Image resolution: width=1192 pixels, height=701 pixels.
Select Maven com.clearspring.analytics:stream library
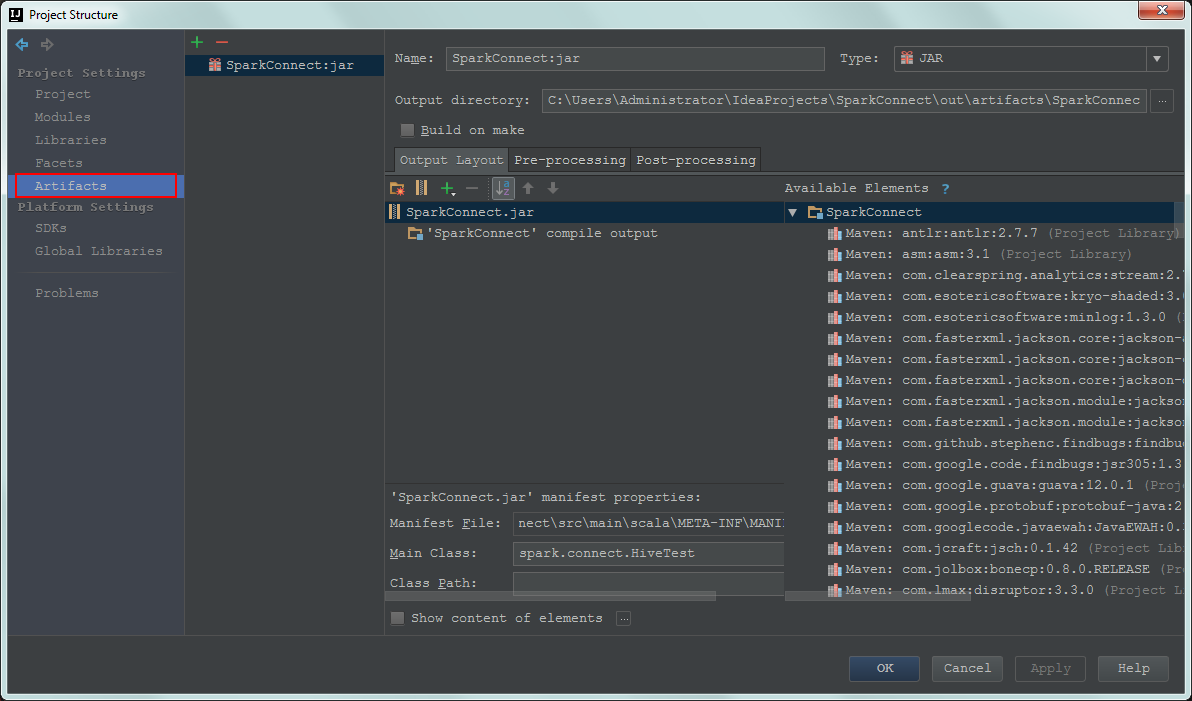click(1005, 276)
